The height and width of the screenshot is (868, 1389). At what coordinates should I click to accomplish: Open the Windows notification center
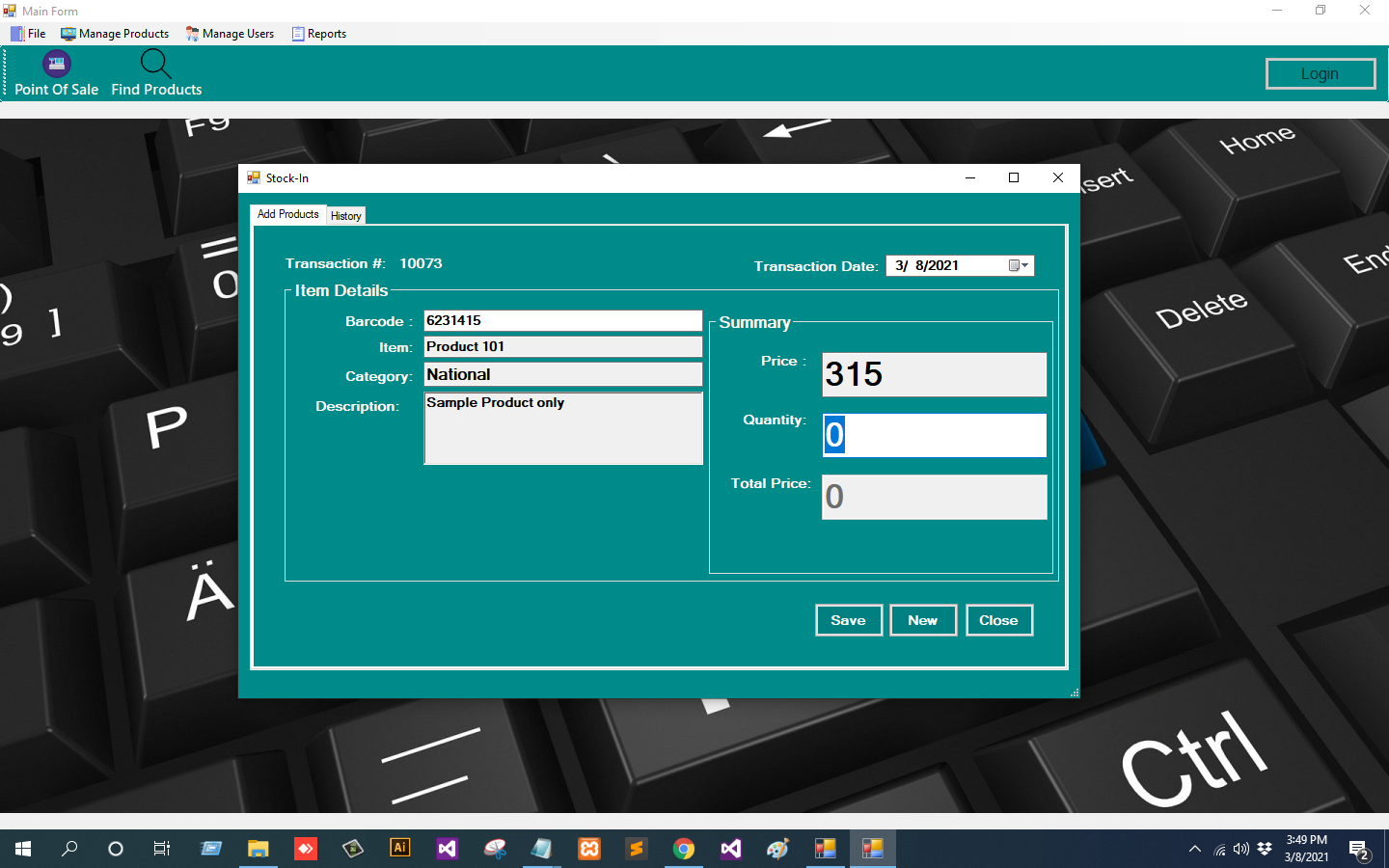[1360, 850]
